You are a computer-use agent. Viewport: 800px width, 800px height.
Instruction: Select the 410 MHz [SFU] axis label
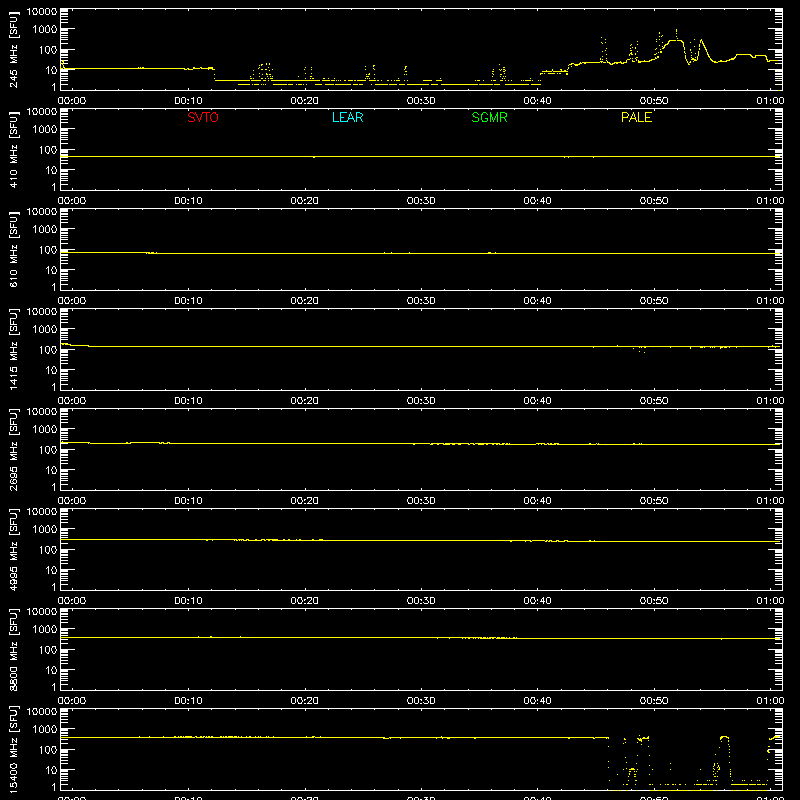click(x=13, y=150)
